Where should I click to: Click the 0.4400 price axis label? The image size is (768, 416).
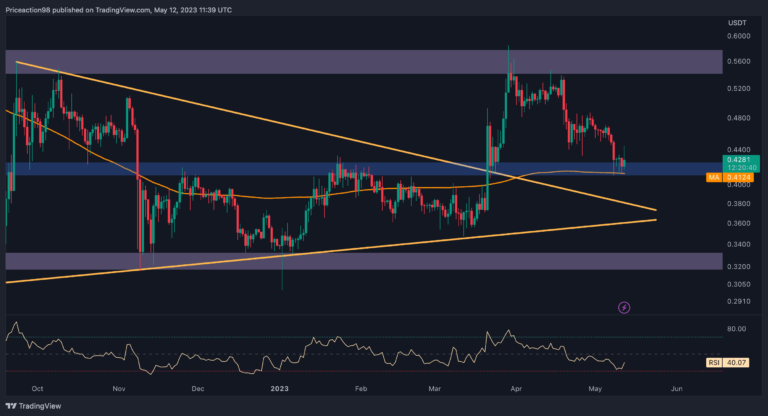pyautogui.click(x=739, y=149)
